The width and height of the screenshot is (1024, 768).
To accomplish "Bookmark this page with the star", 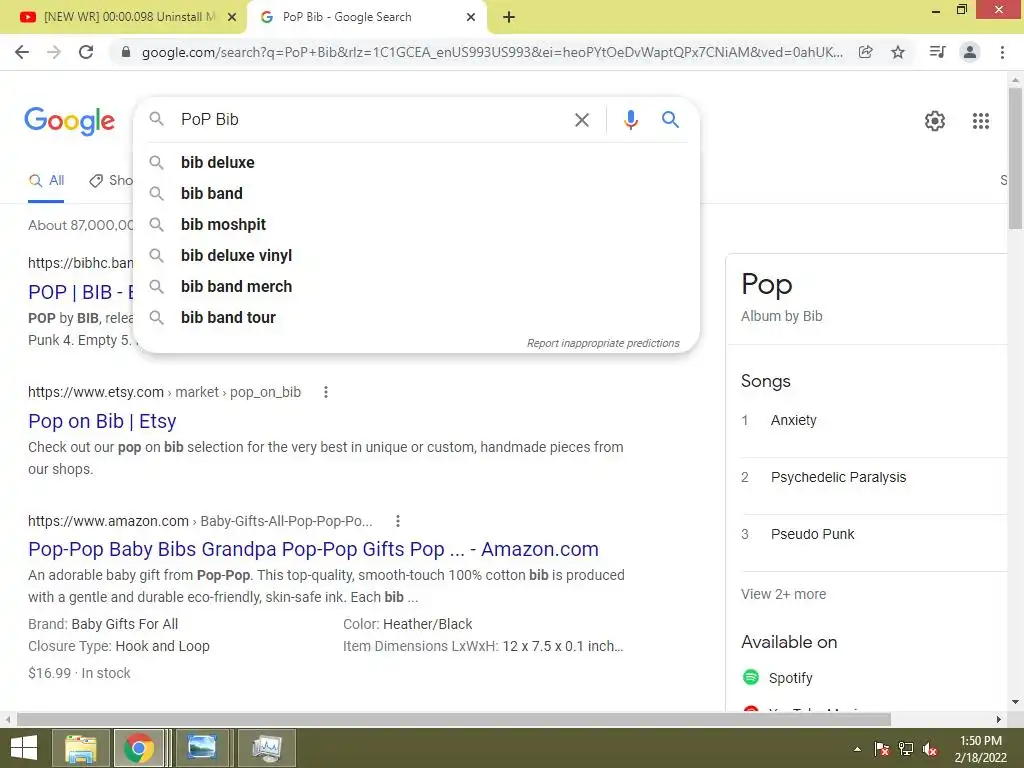I will pos(898,52).
